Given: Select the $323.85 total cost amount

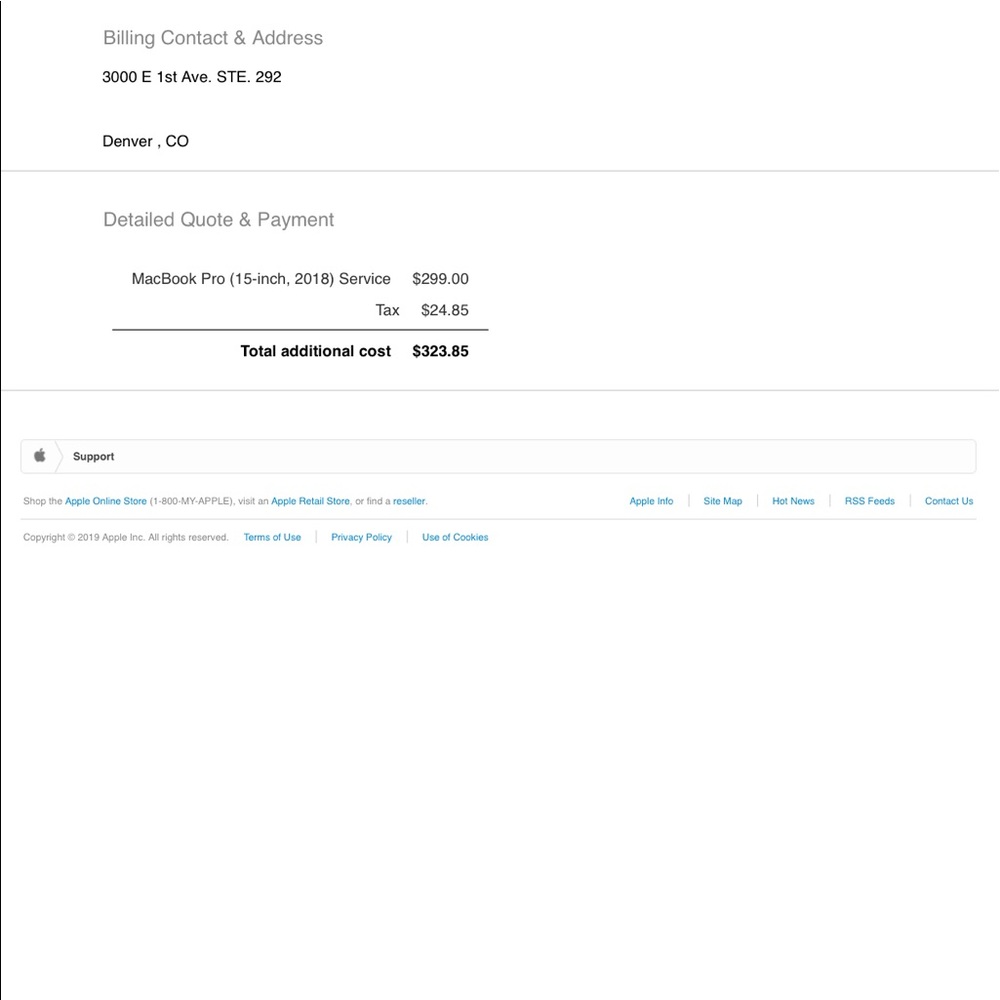Looking at the screenshot, I should point(441,351).
